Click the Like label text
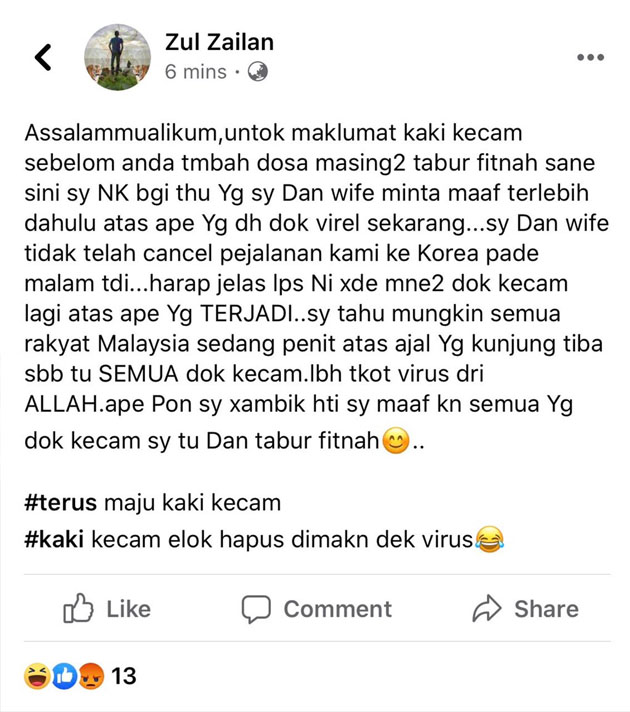The image size is (630, 712). pyautogui.click(x=129, y=609)
